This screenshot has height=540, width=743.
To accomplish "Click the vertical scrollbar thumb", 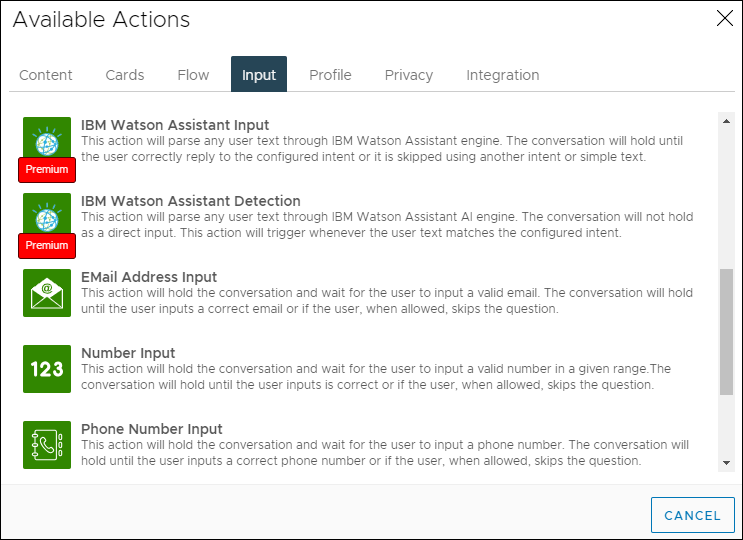I will 726,332.
